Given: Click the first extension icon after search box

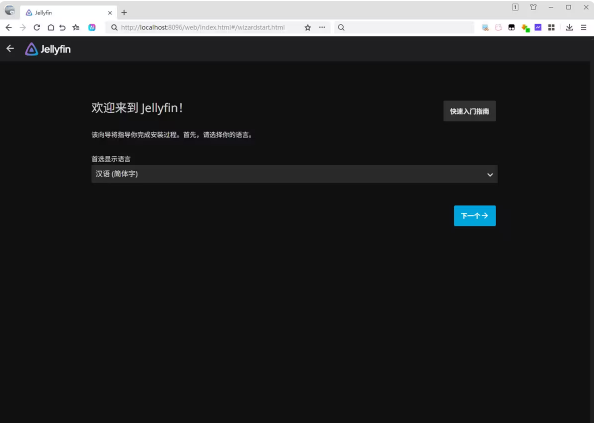Looking at the screenshot, I should click(x=485, y=28).
